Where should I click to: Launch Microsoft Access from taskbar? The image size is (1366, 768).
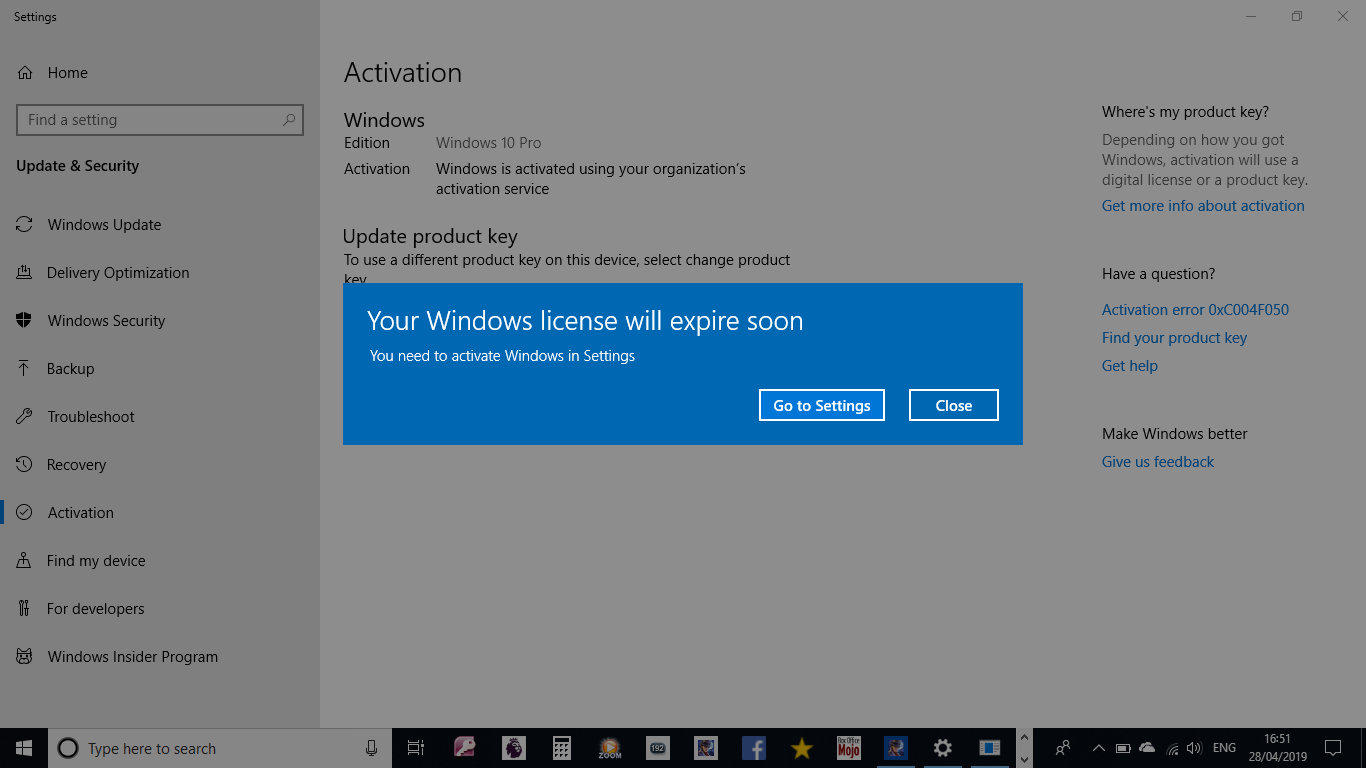(464, 748)
